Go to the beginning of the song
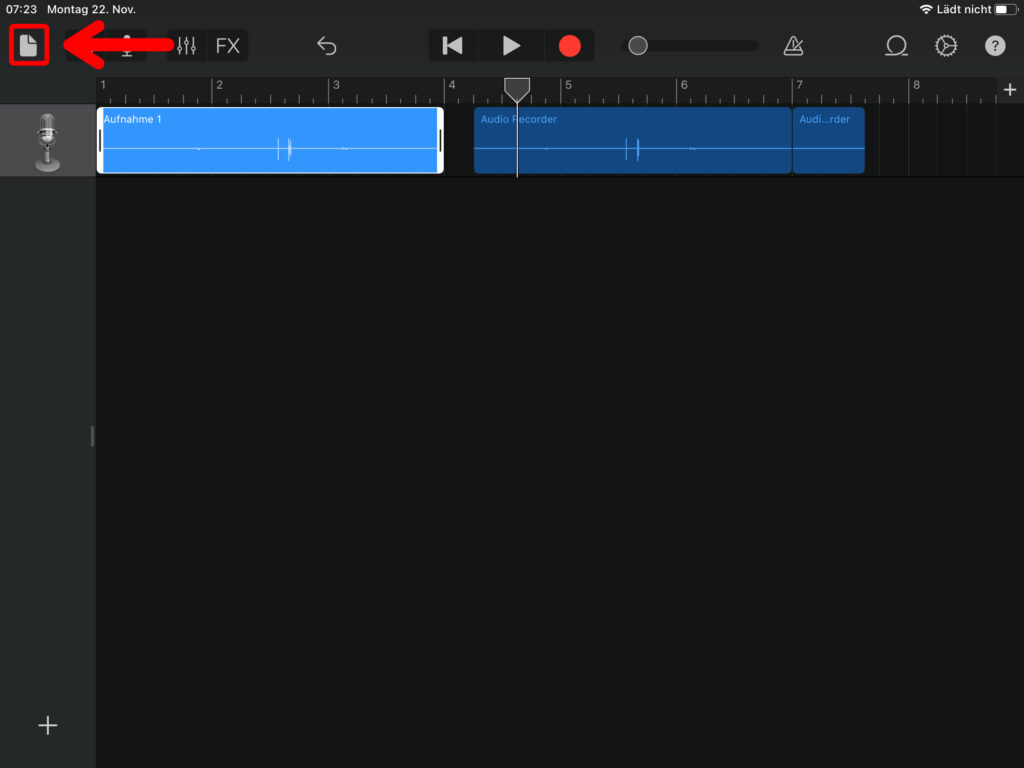The height and width of the screenshot is (768, 1024). pos(453,46)
